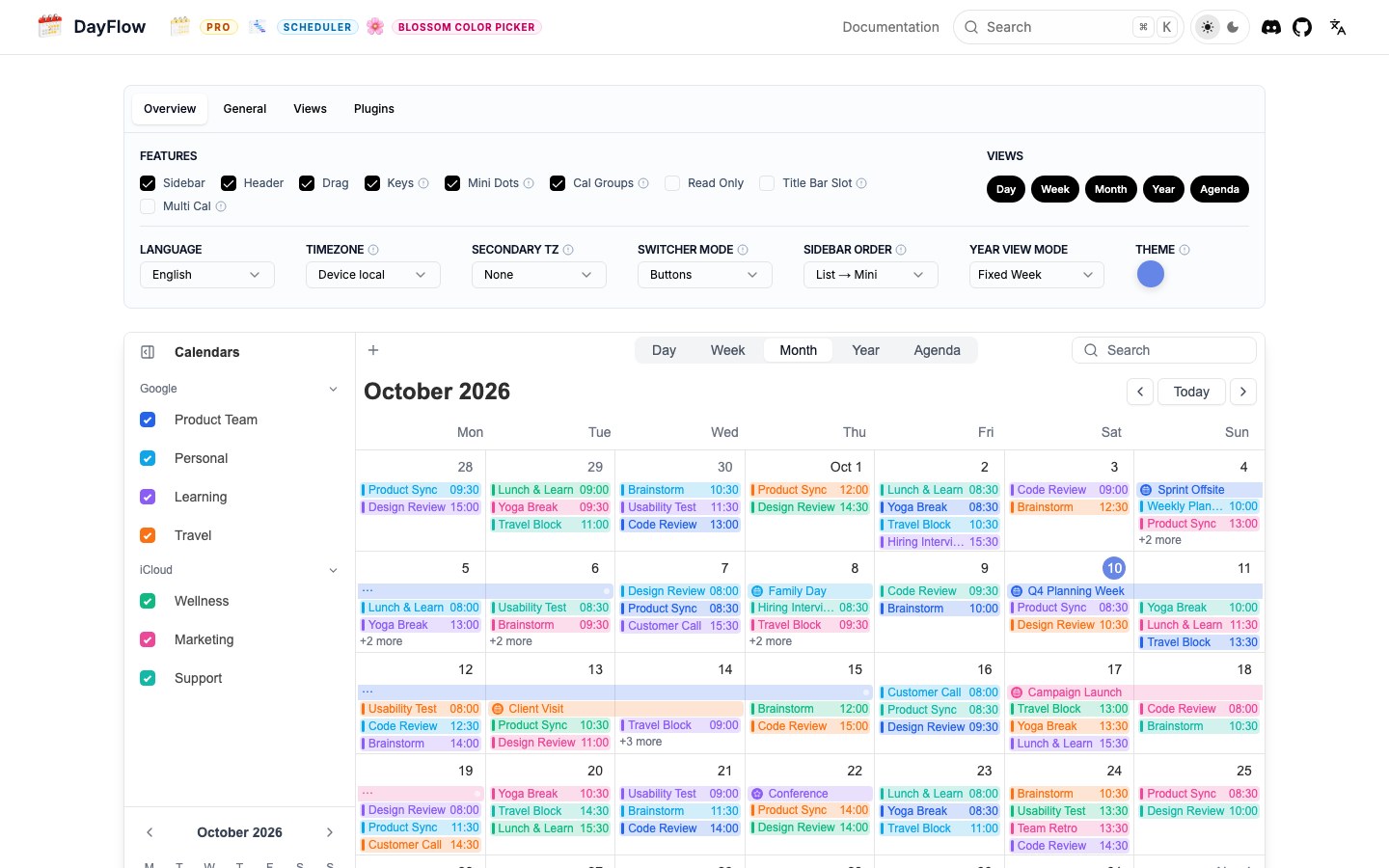Toggle the Marketing calendar checkbox
Screen dimensions: 1389x868
(x=148, y=639)
